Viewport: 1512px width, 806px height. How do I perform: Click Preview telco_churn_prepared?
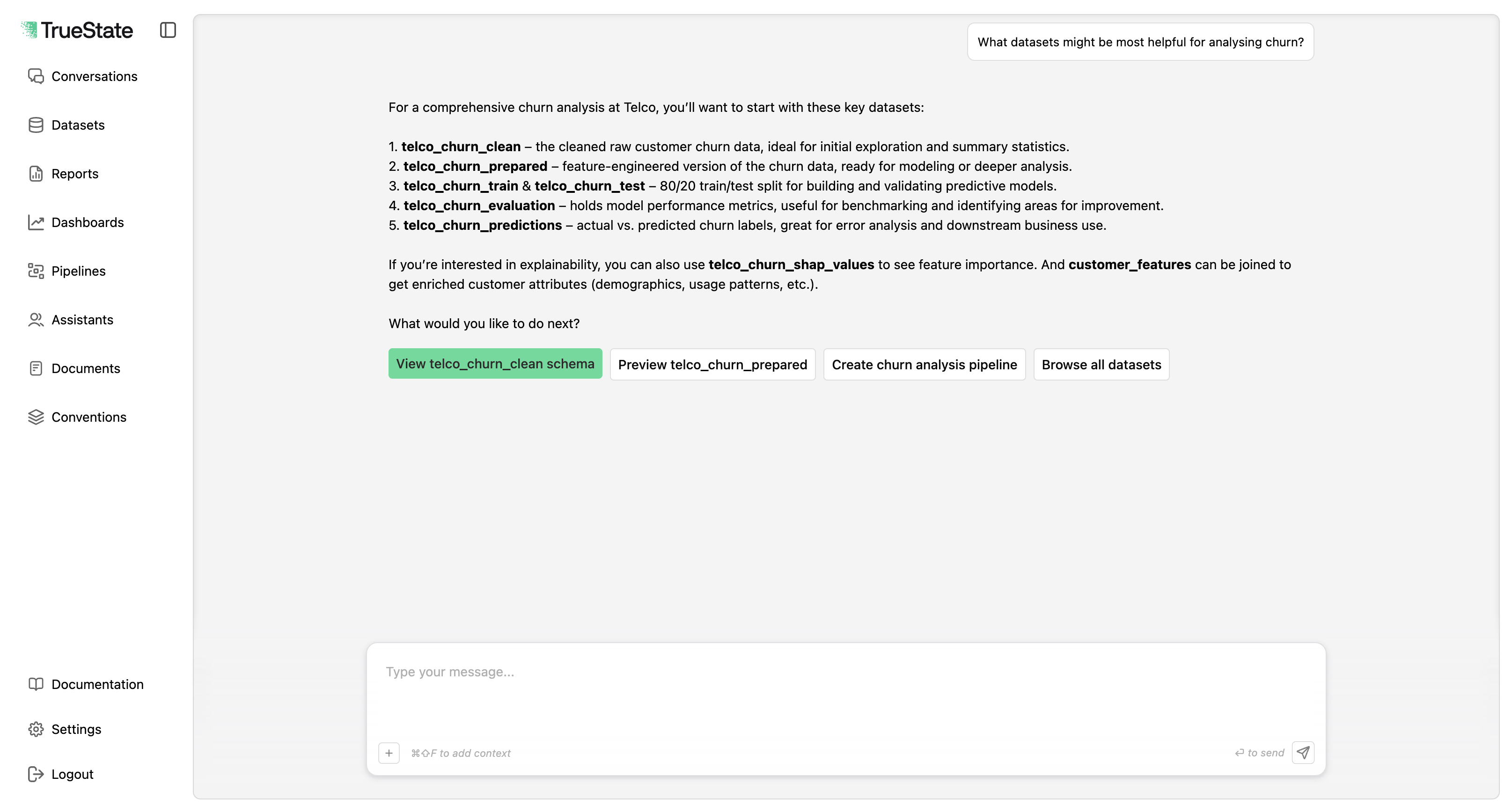tap(712, 364)
